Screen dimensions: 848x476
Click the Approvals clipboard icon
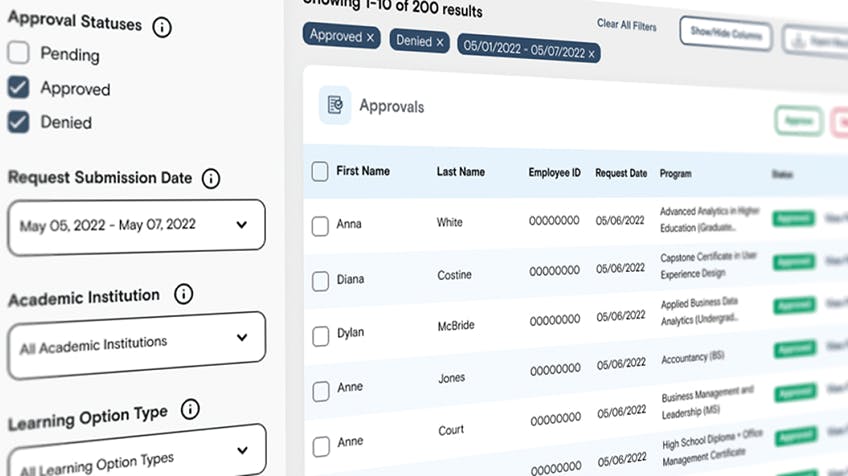(335, 105)
